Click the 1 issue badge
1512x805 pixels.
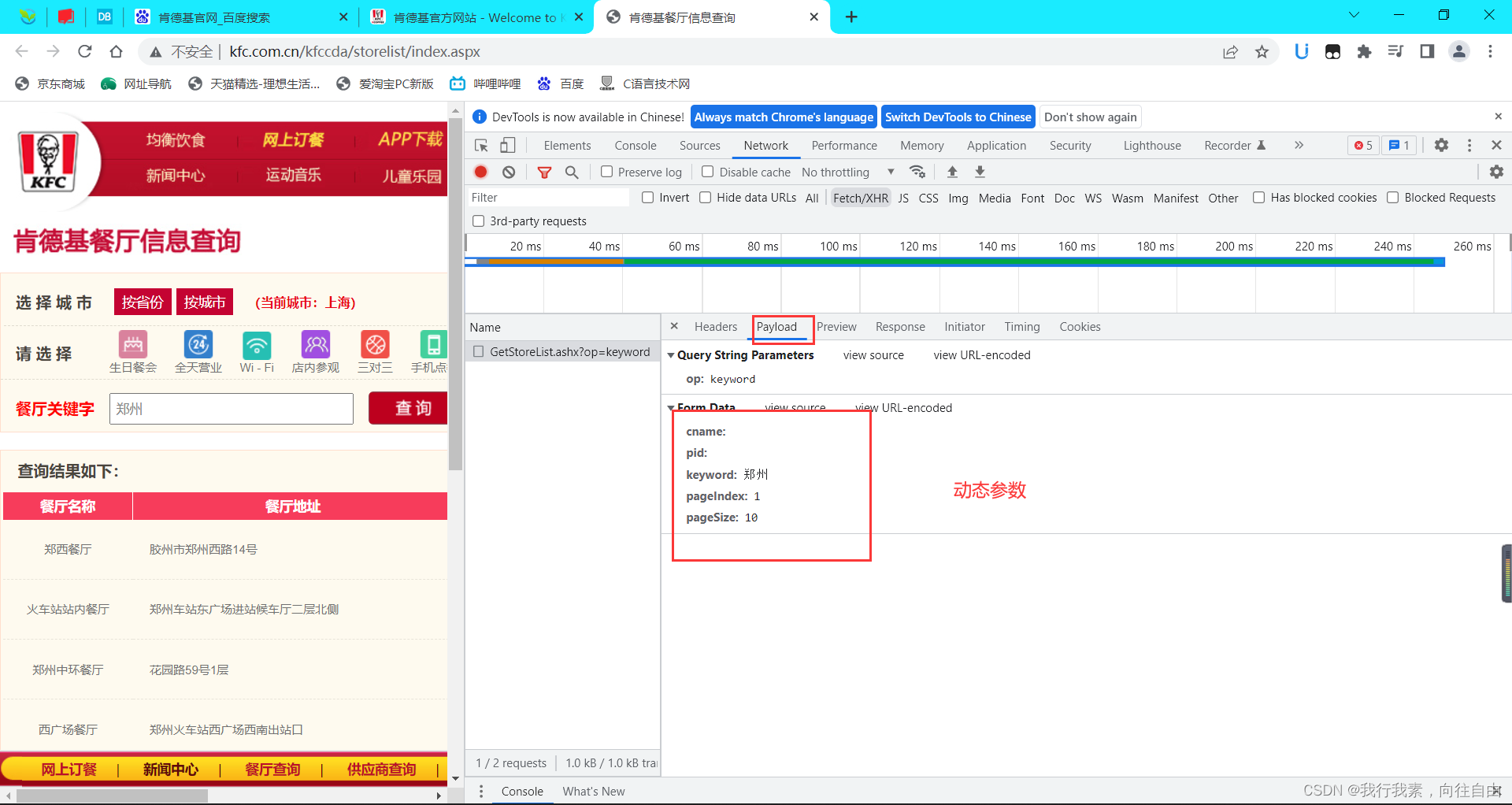pos(1399,146)
